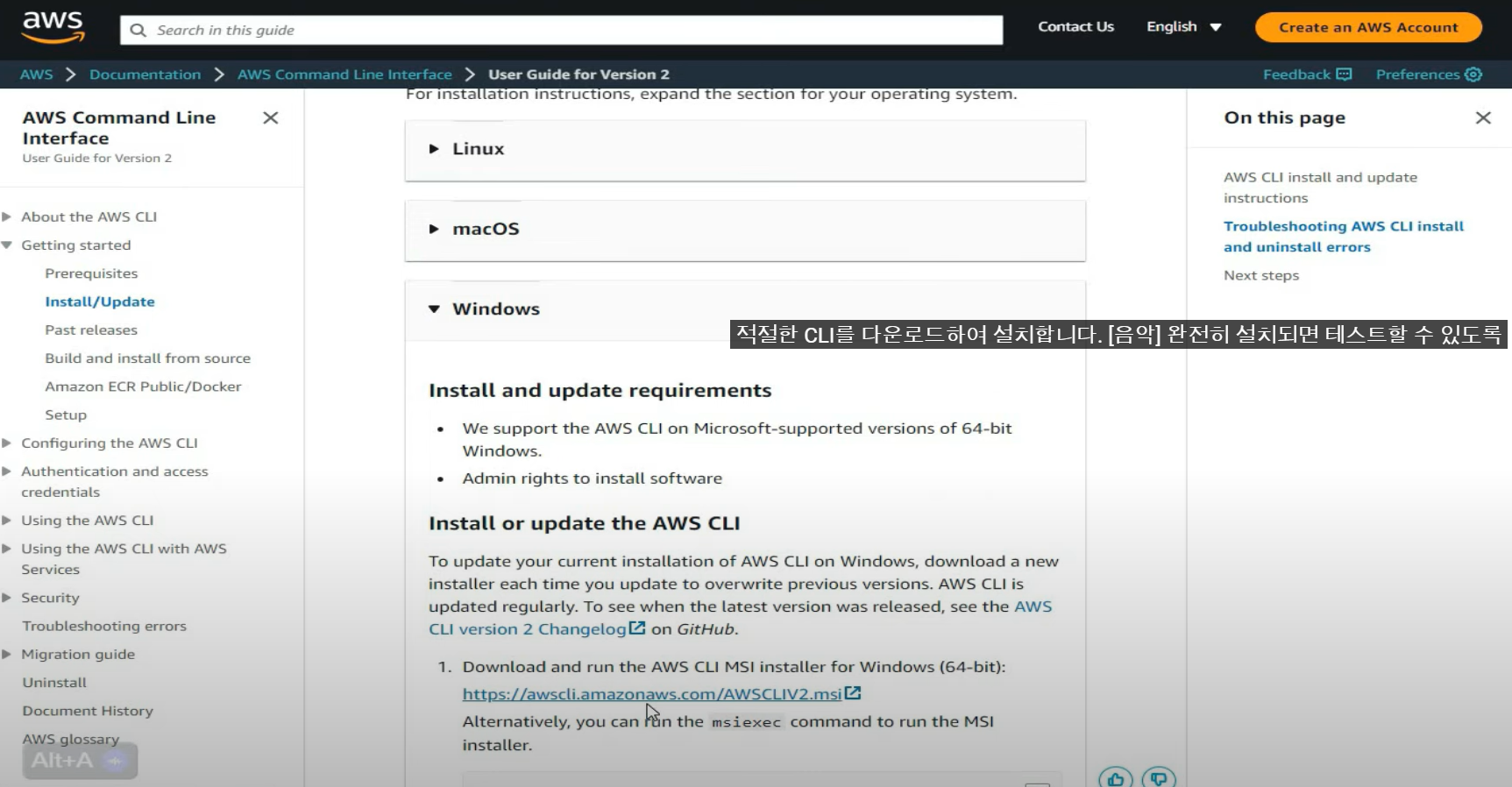Click User Guide for Version 2 breadcrumb
1512x787 pixels.
579,74
